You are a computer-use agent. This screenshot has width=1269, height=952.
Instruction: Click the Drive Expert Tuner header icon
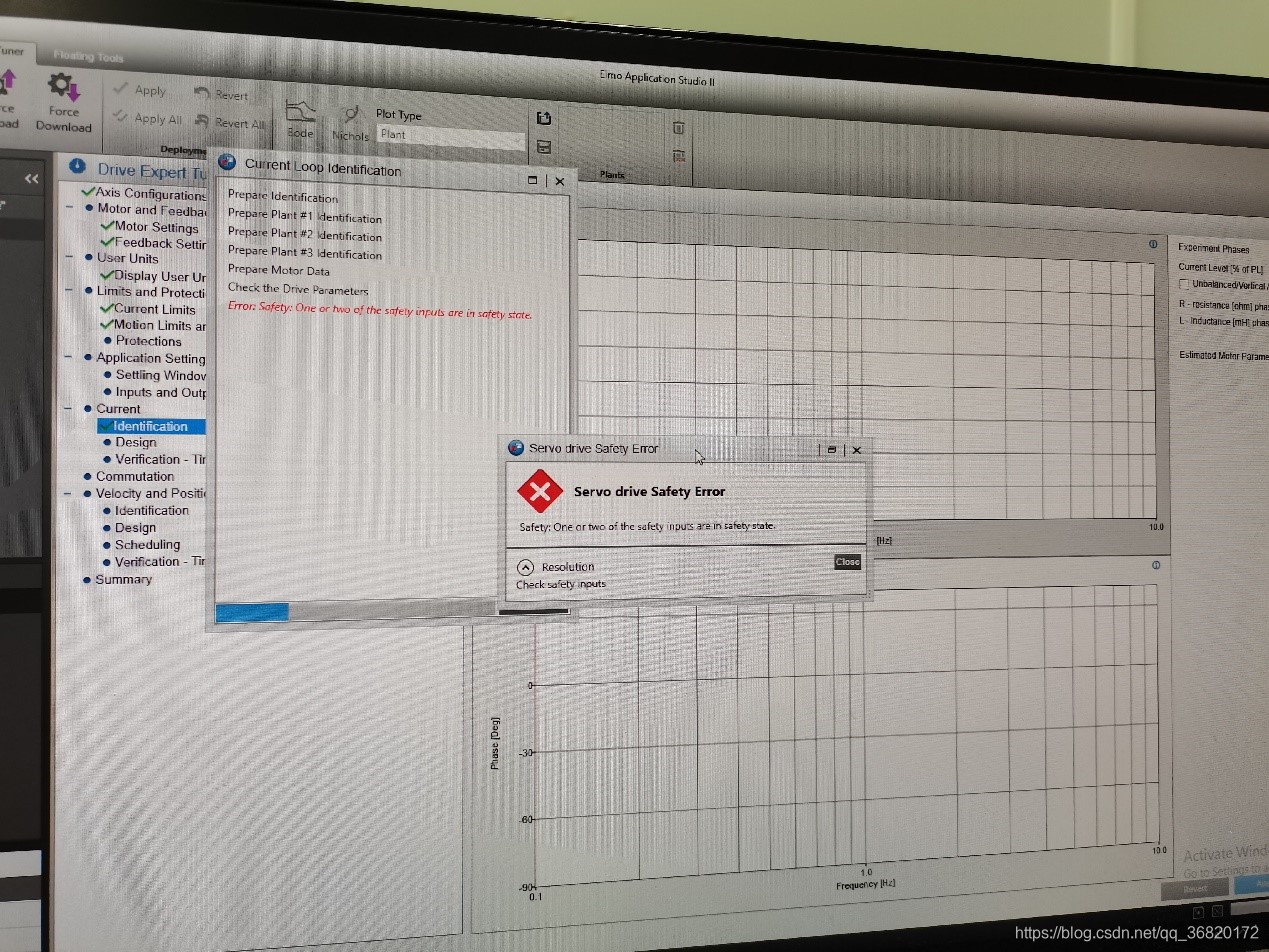click(76, 168)
